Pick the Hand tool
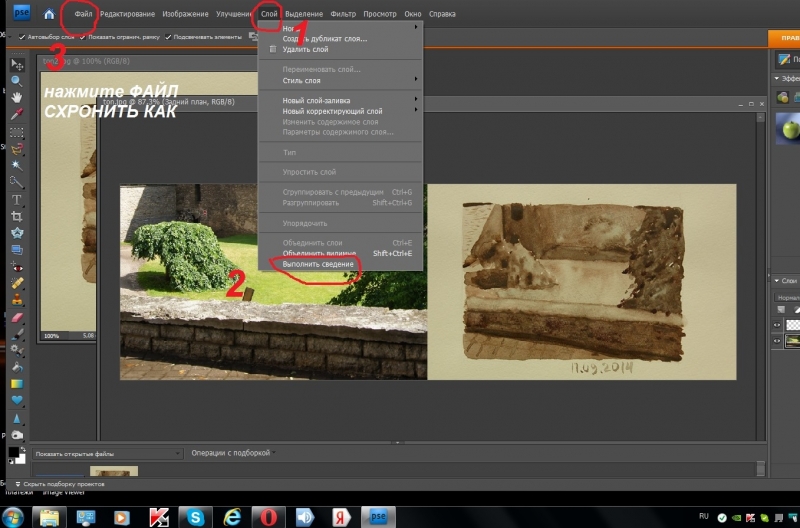This screenshot has height=528, width=800. [16, 97]
